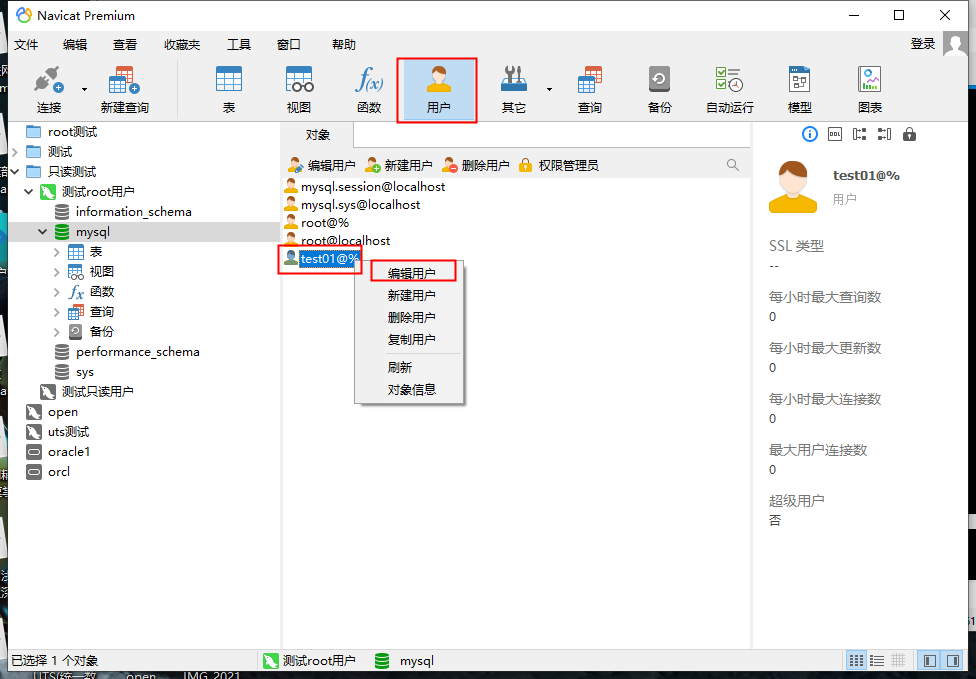Expand the 测试 folder chevron

[15, 152]
